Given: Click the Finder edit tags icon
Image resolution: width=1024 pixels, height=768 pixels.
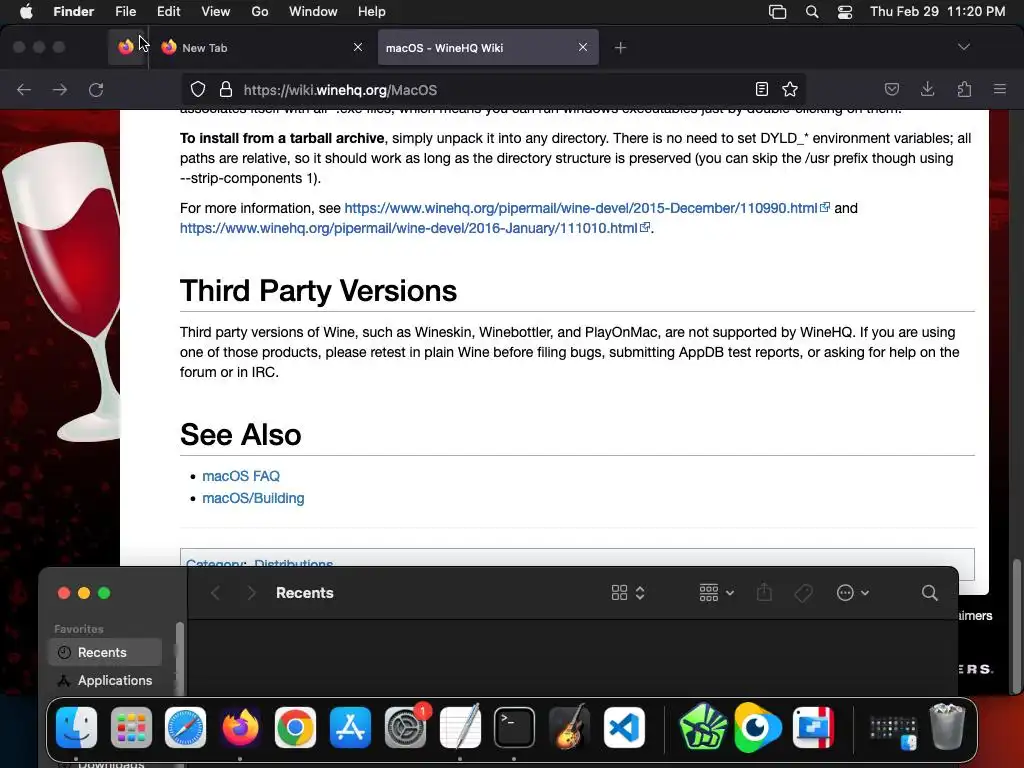Looking at the screenshot, I should (x=804, y=593).
